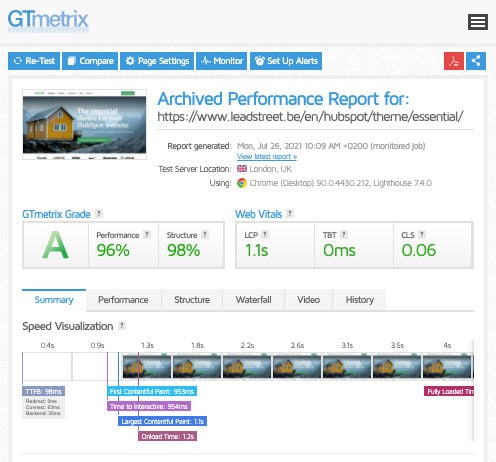
Task: Click Set Up Alerts button
Action: pyautogui.click(x=286, y=61)
